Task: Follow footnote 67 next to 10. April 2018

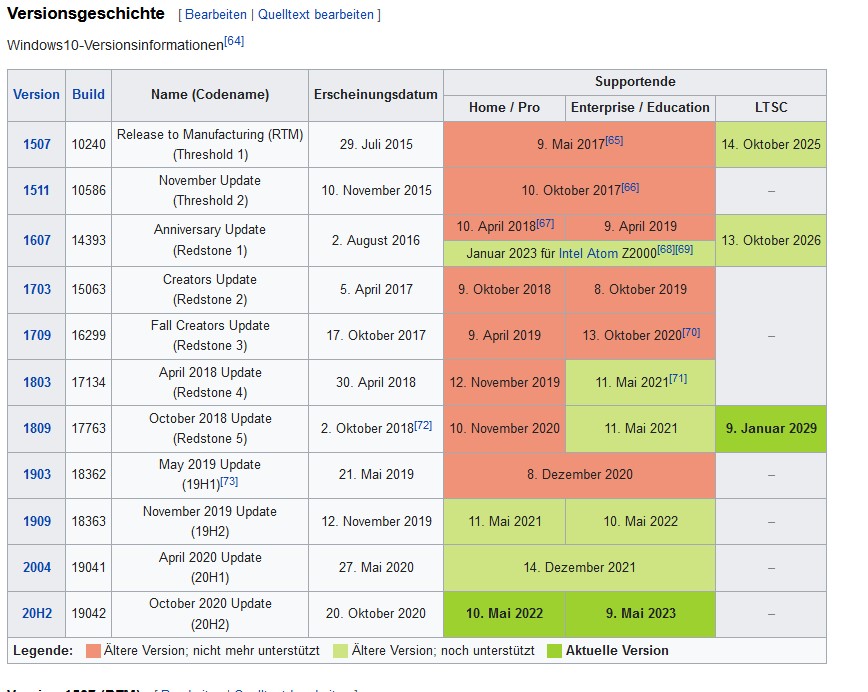Action: click(x=545, y=223)
